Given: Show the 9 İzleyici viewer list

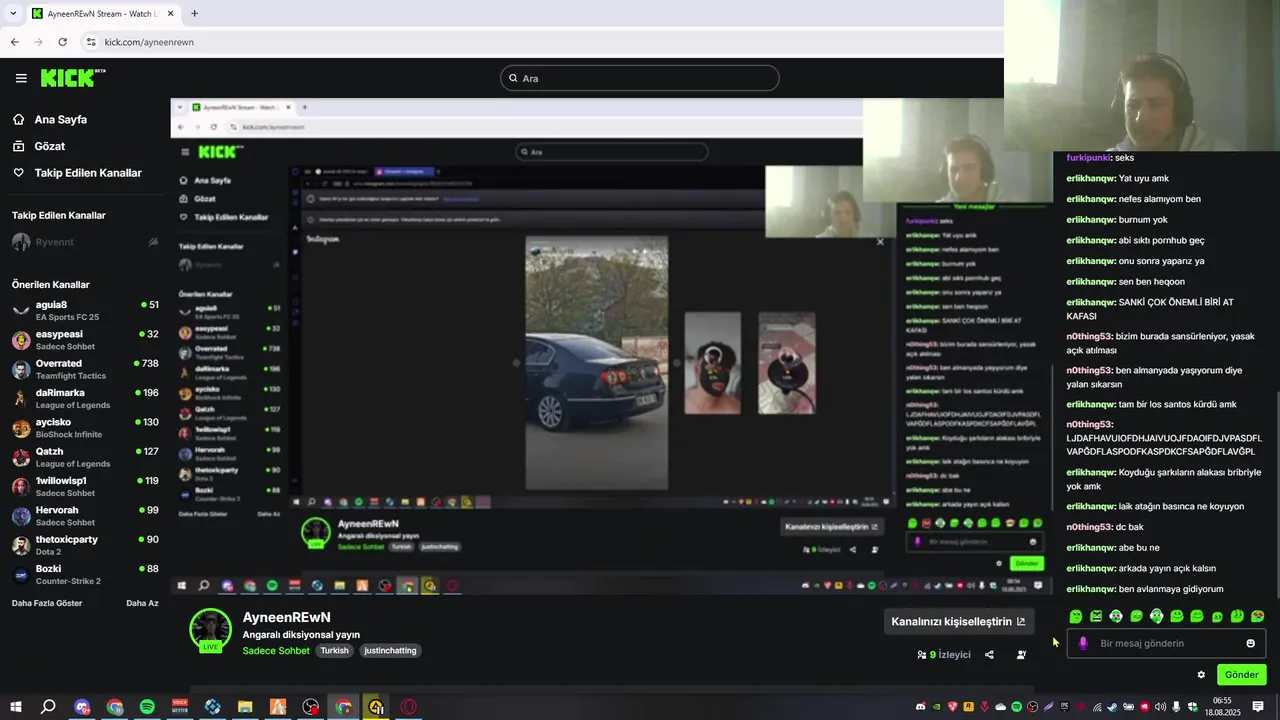Looking at the screenshot, I should pos(944,655).
